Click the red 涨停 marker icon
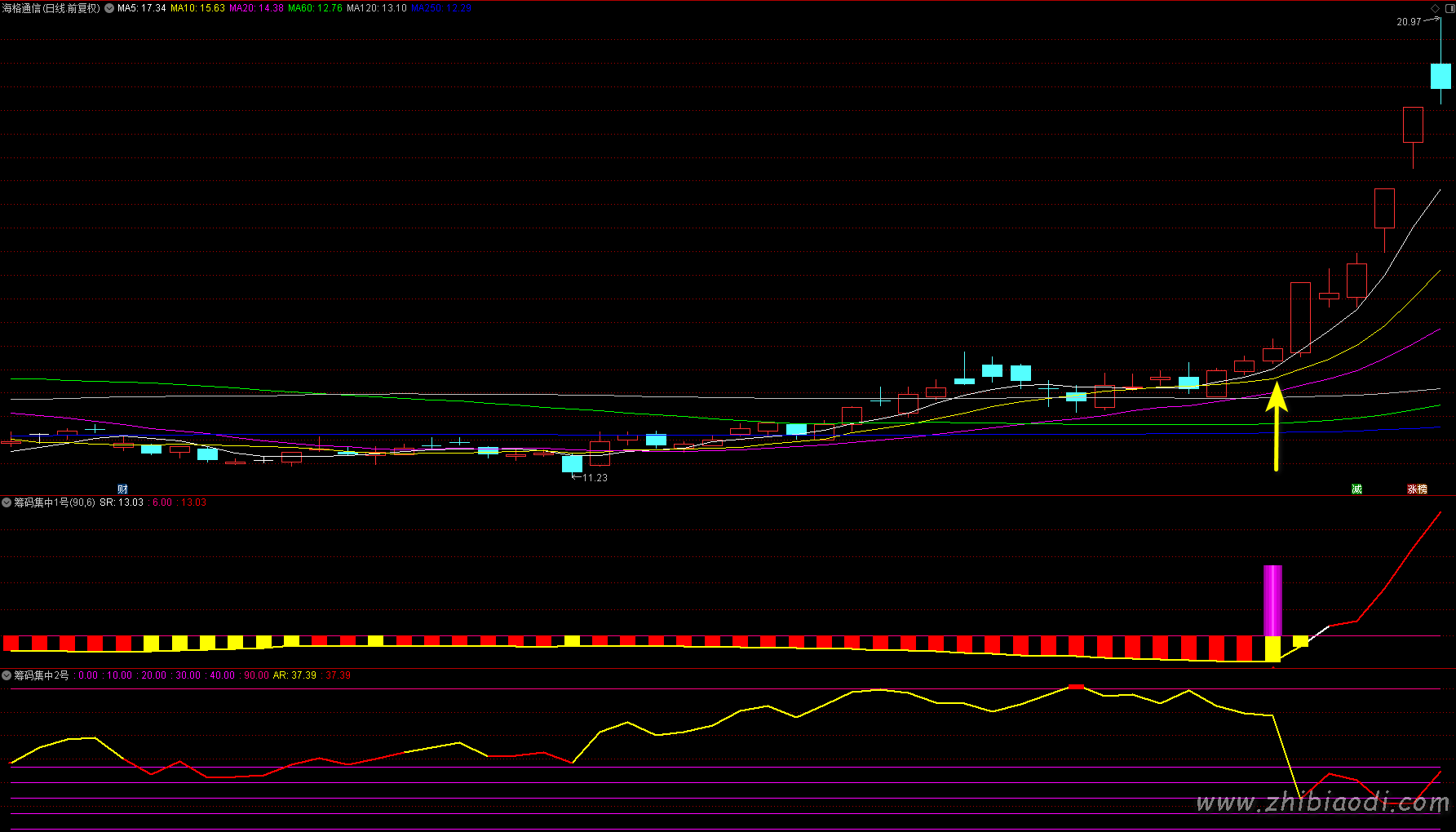This screenshot has width=1456, height=832. pyautogui.click(x=1417, y=489)
